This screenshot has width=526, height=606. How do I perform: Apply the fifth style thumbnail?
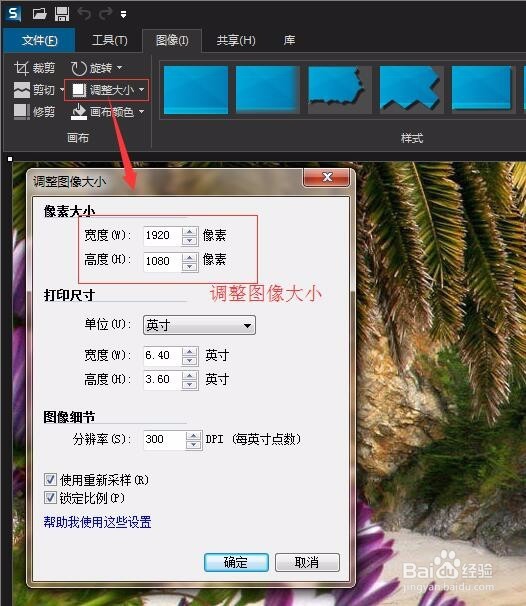point(483,90)
